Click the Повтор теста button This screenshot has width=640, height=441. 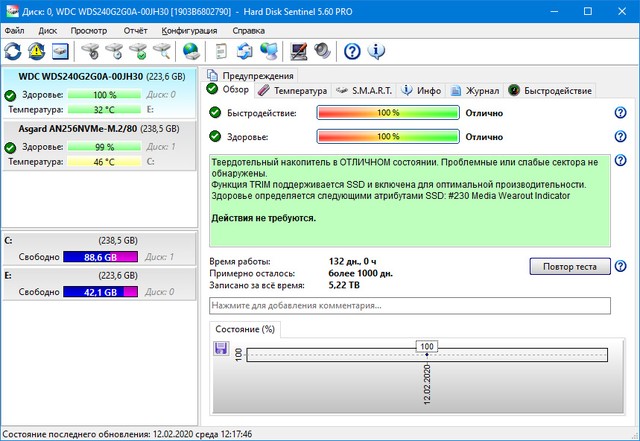click(569, 266)
